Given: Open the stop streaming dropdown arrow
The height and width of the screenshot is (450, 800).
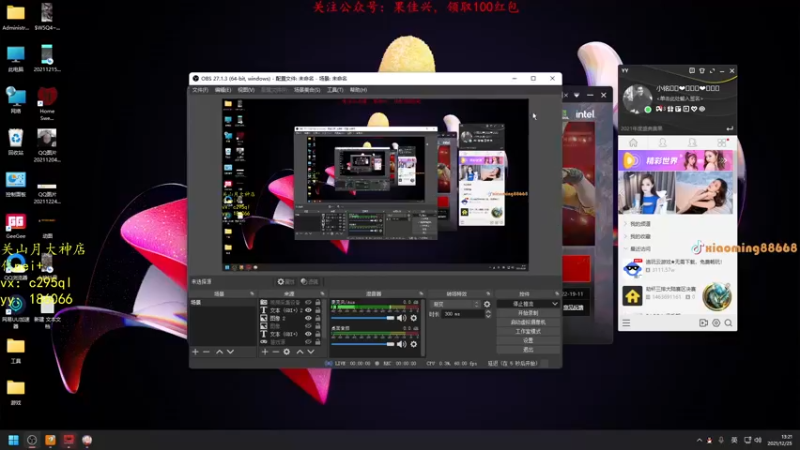Looking at the screenshot, I should 555,304.
